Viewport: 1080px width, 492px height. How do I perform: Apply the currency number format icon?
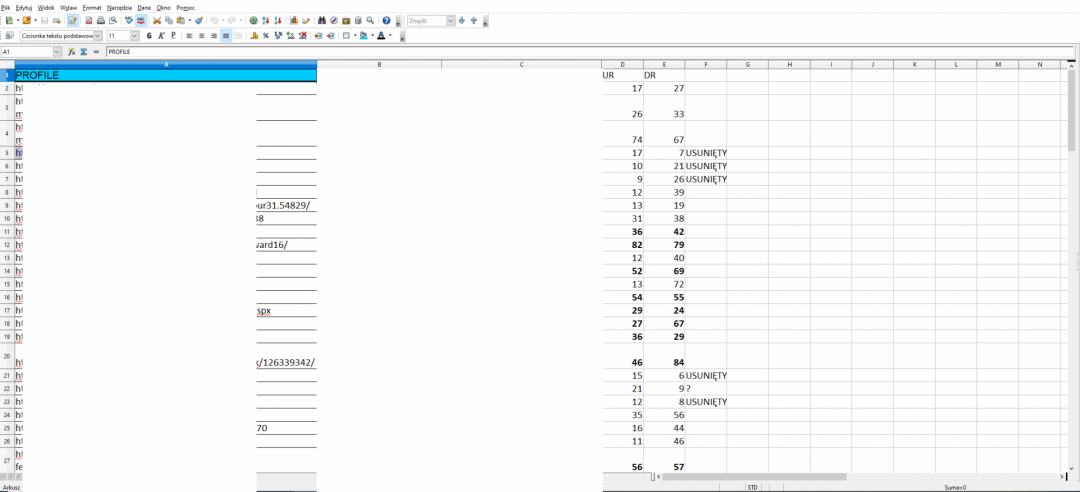(x=253, y=36)
